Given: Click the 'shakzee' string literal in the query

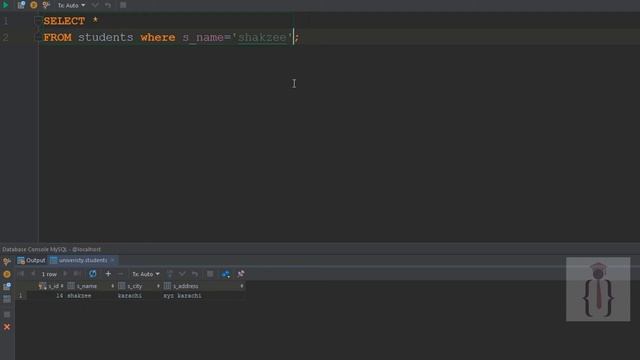Looking at the screenshot, I should pyautogui.click(x=262, y=38).
